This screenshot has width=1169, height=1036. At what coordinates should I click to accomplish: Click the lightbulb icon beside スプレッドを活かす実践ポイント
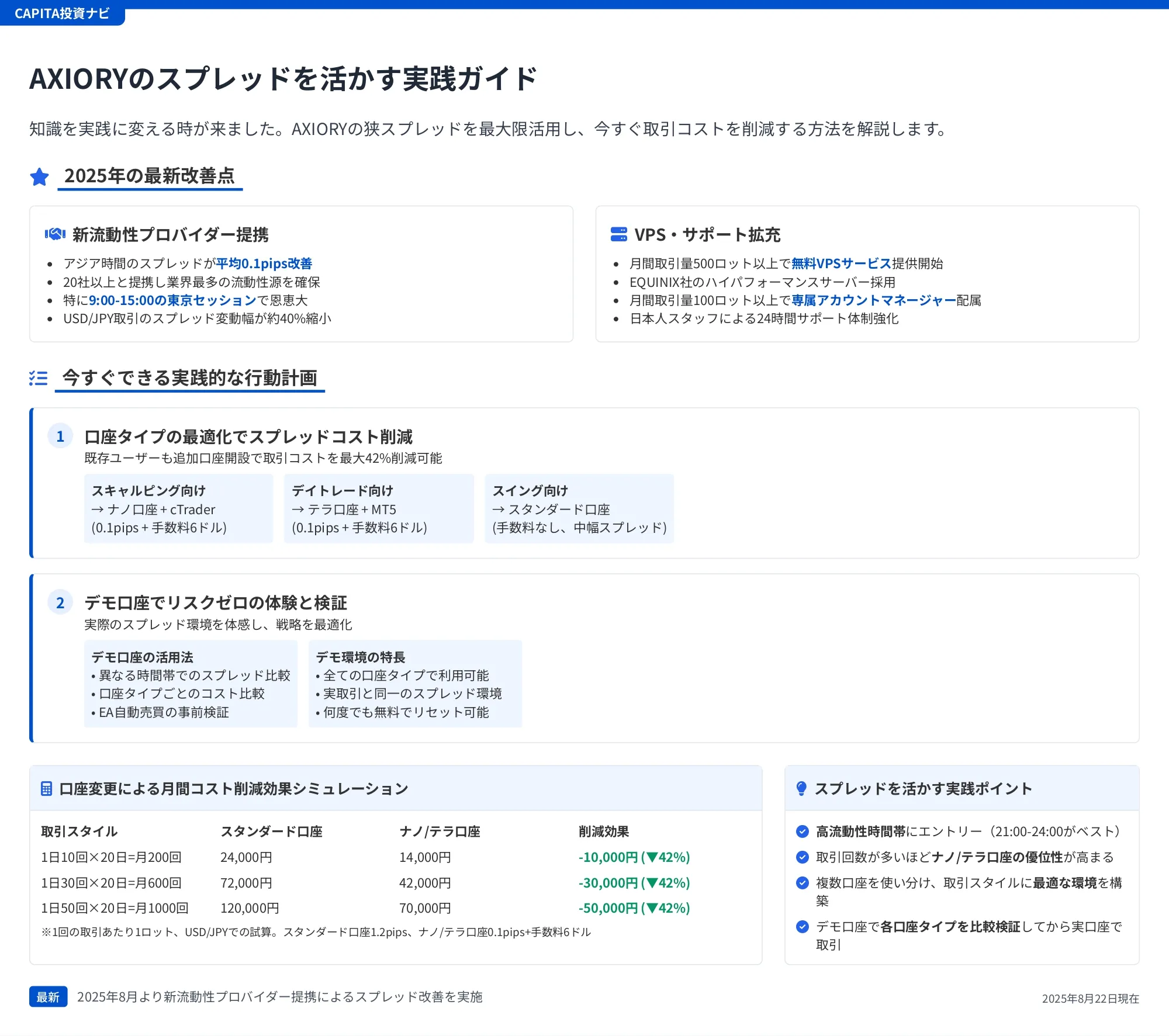(801, 789)
